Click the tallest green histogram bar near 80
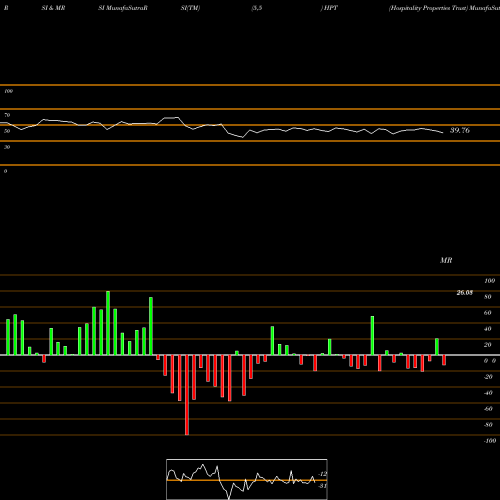The height and width of the screenshot is (500, 500). click(x=108, y=323)
